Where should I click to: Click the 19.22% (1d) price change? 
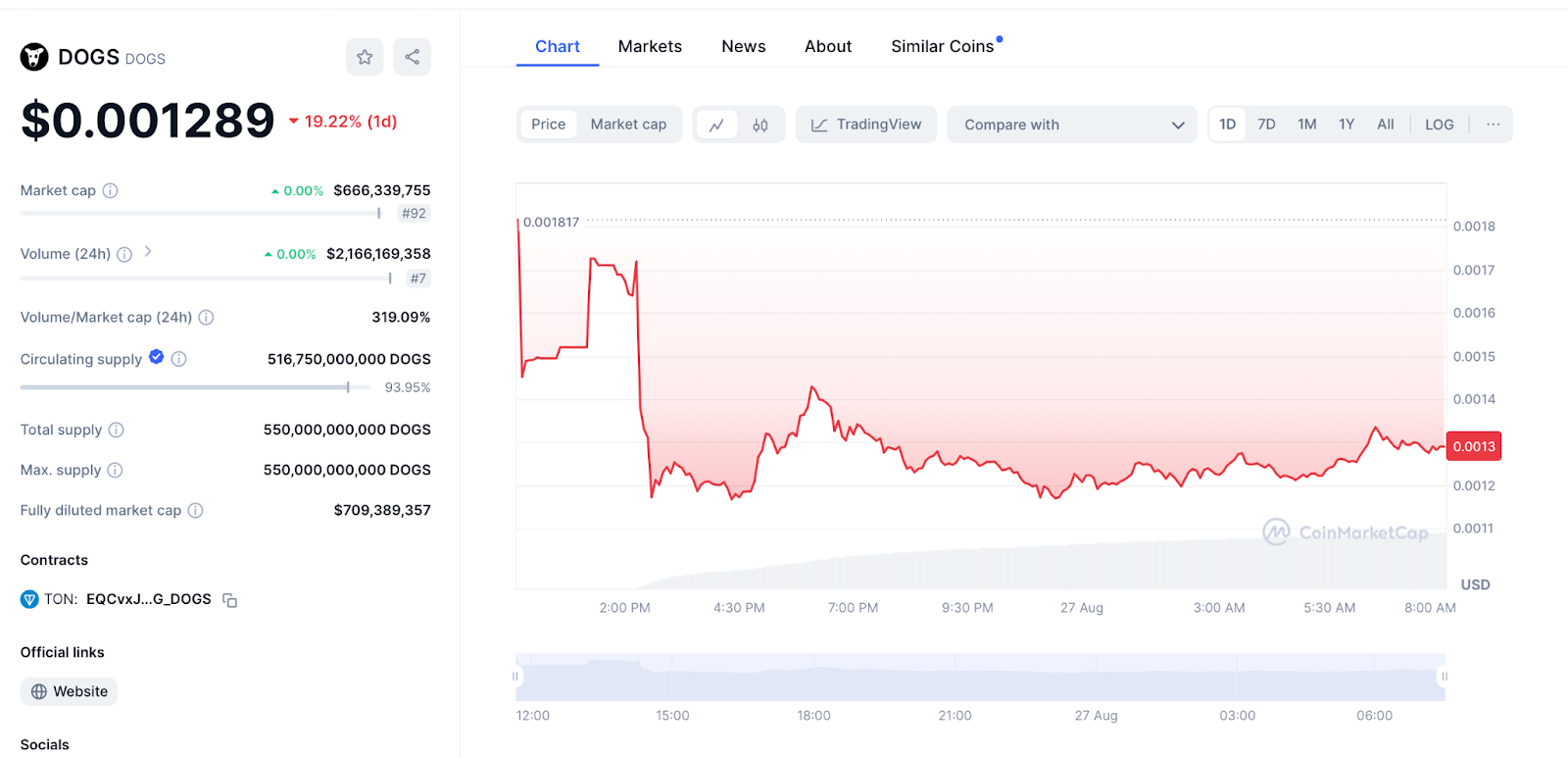[x=343, y=122]
